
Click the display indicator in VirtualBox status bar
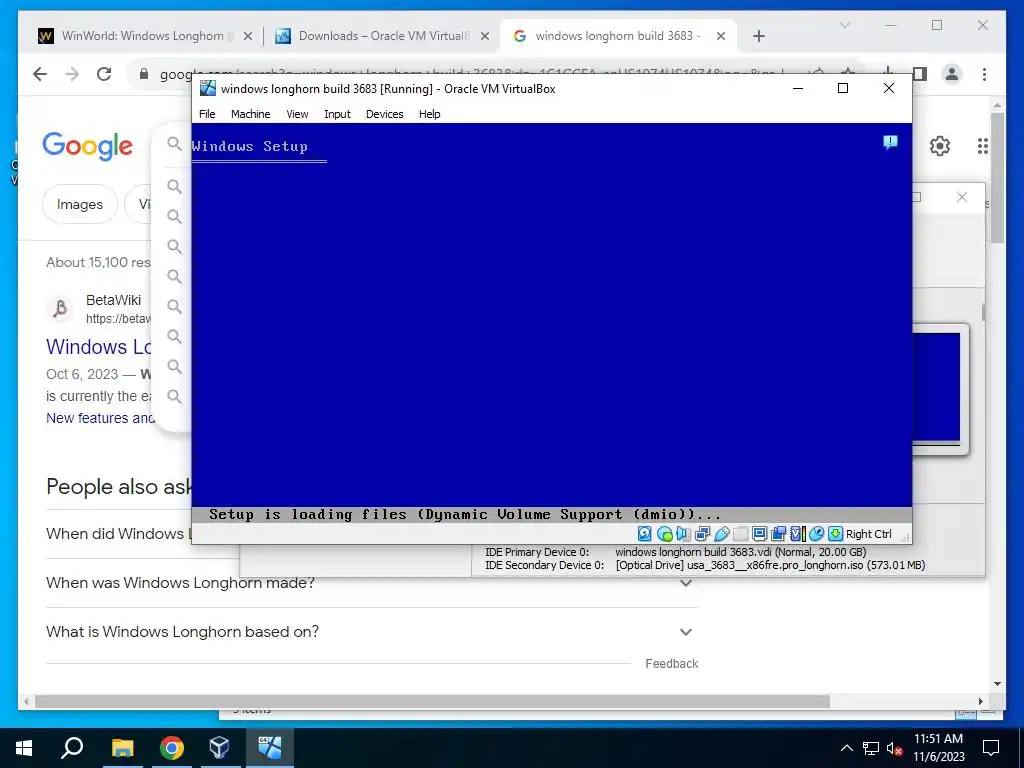point(759,534)
